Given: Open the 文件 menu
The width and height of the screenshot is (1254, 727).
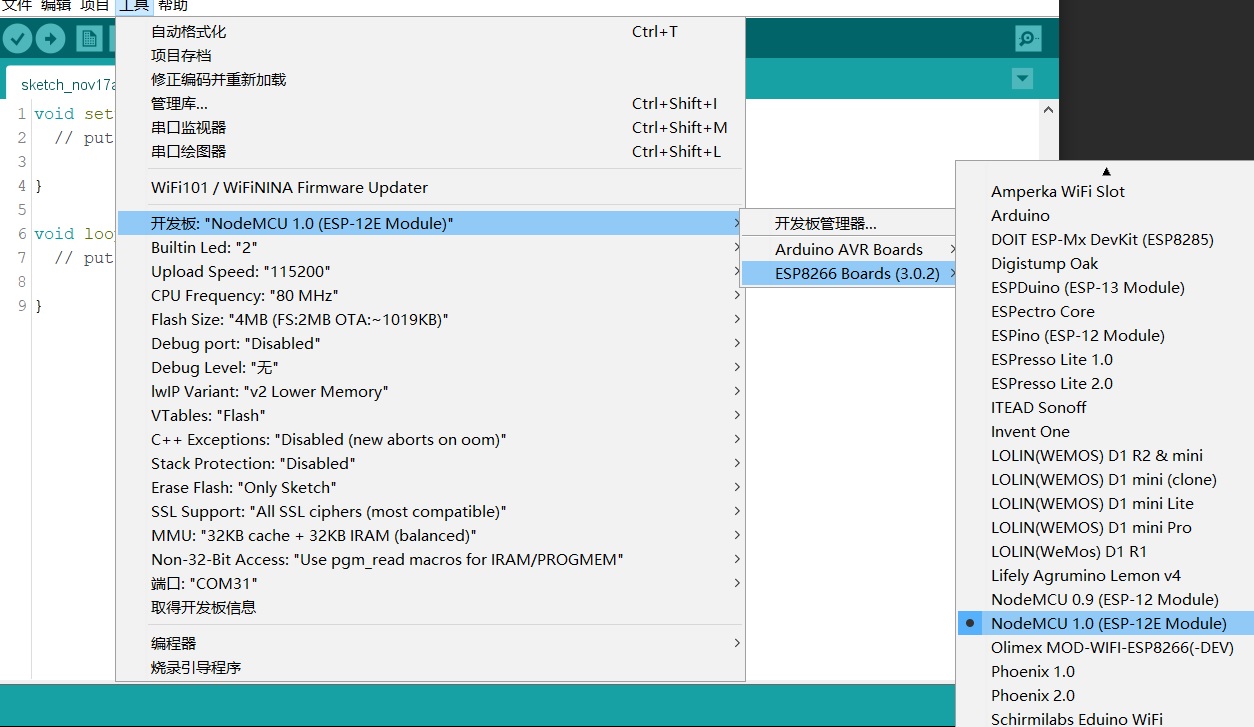Looking at the screenshot, I should pyautogui.click(x=16, y=6).
